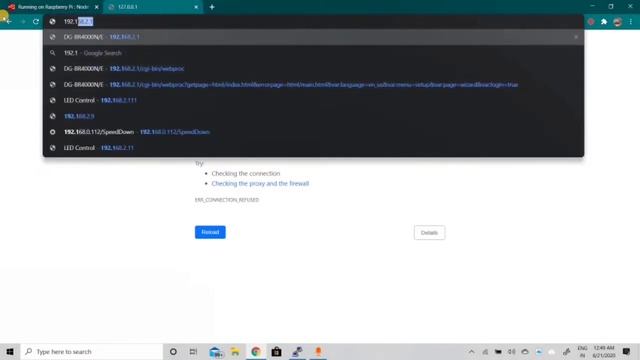Select the LED Control 192.168.2.111 suggestion
The image size is (640, 360).
point(313,100)
